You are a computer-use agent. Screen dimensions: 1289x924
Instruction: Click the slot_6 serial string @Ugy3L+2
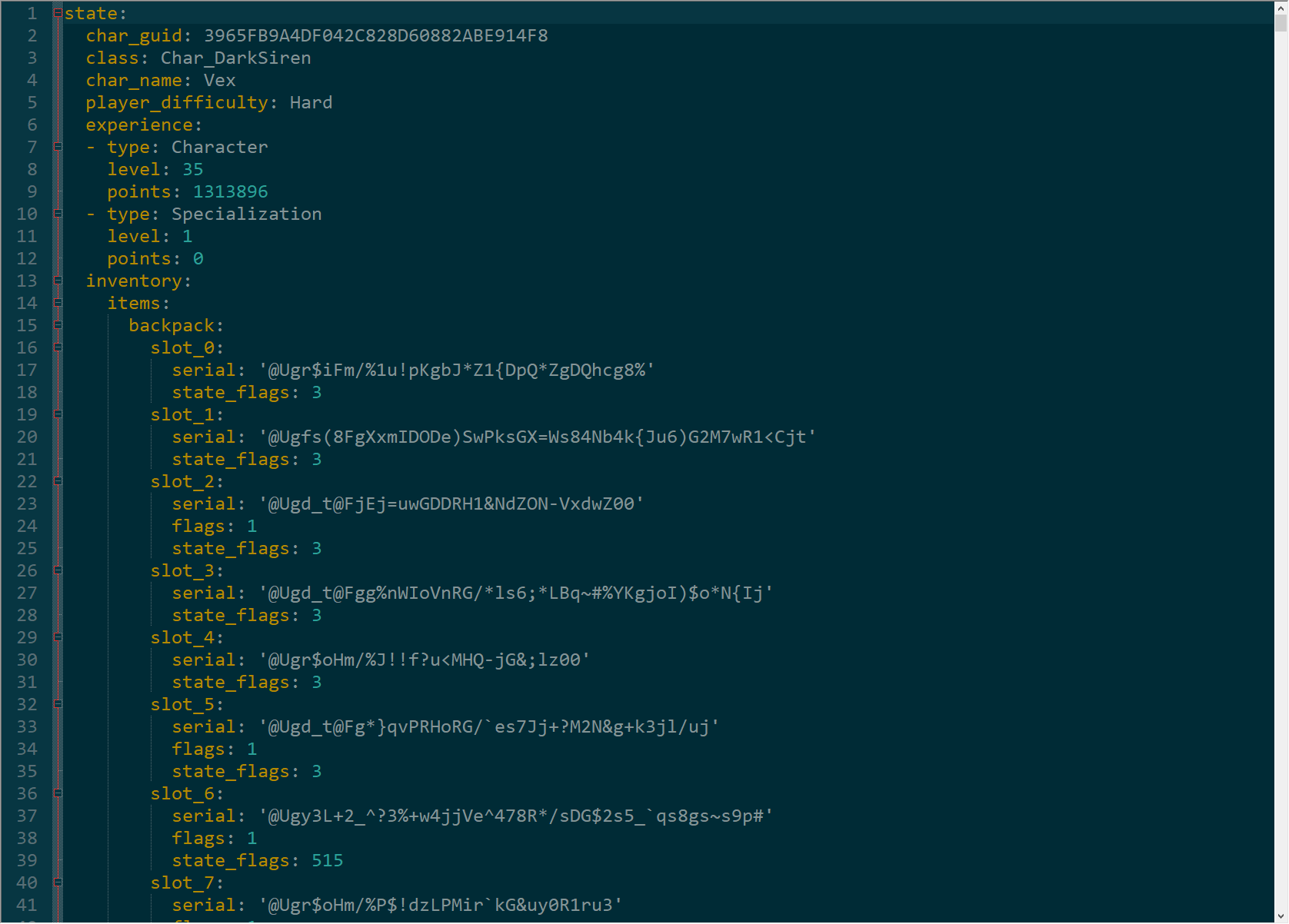516,816
